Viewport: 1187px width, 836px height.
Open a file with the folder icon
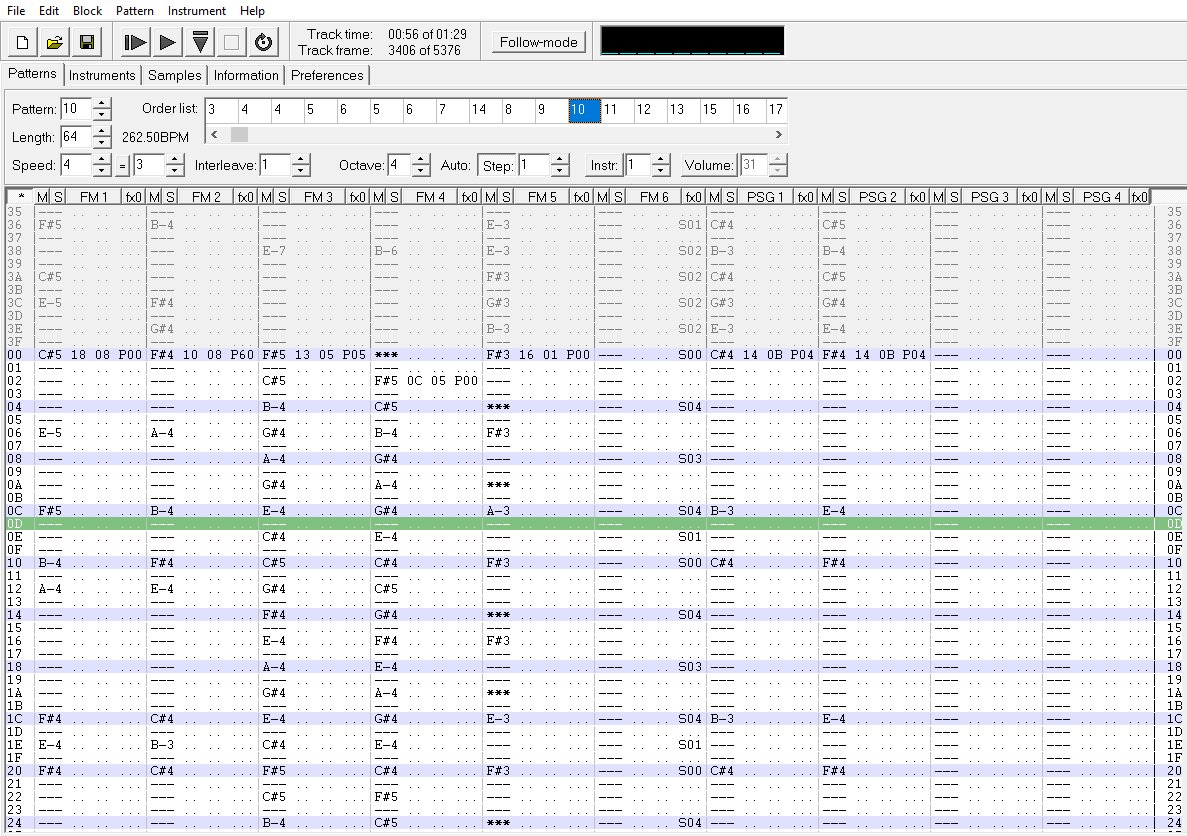pyautogui.click(x=55, y=42)
